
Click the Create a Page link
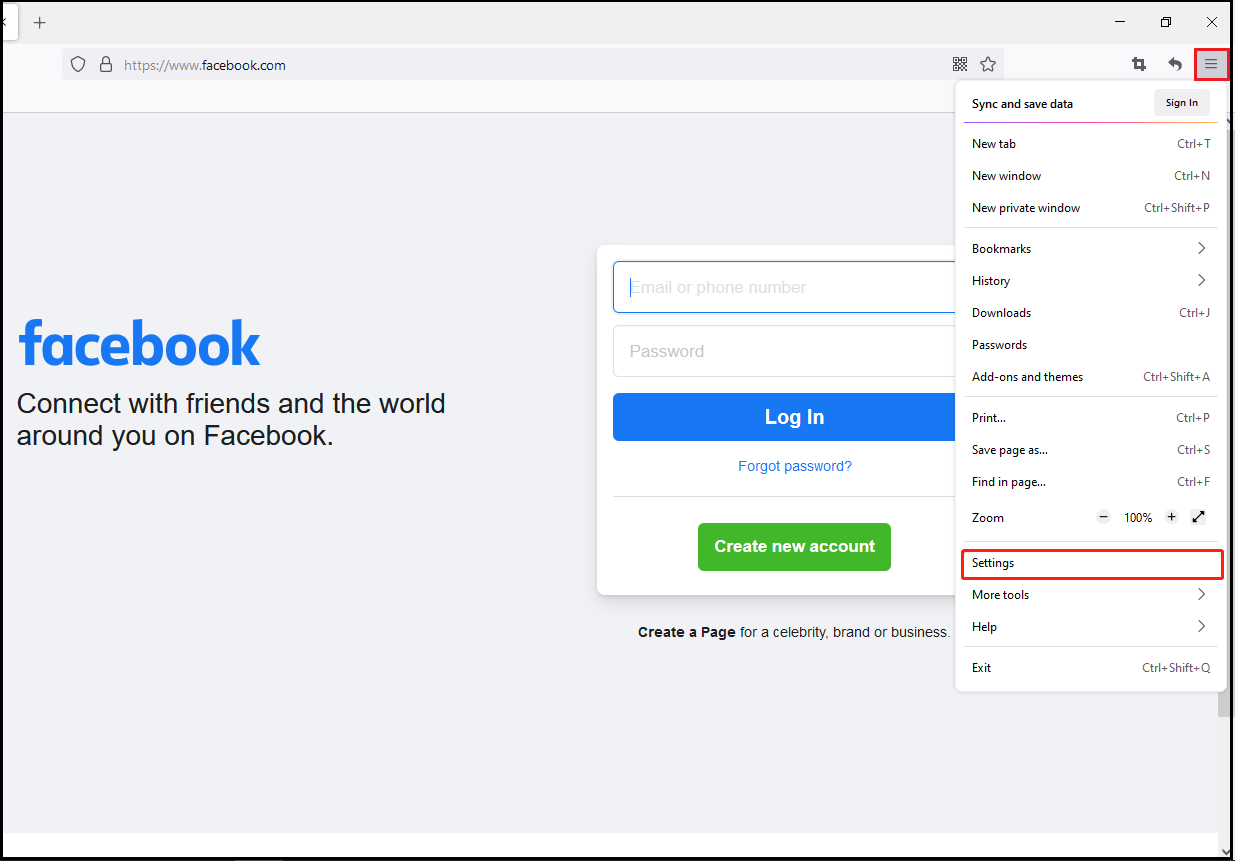tap(687, 632)
